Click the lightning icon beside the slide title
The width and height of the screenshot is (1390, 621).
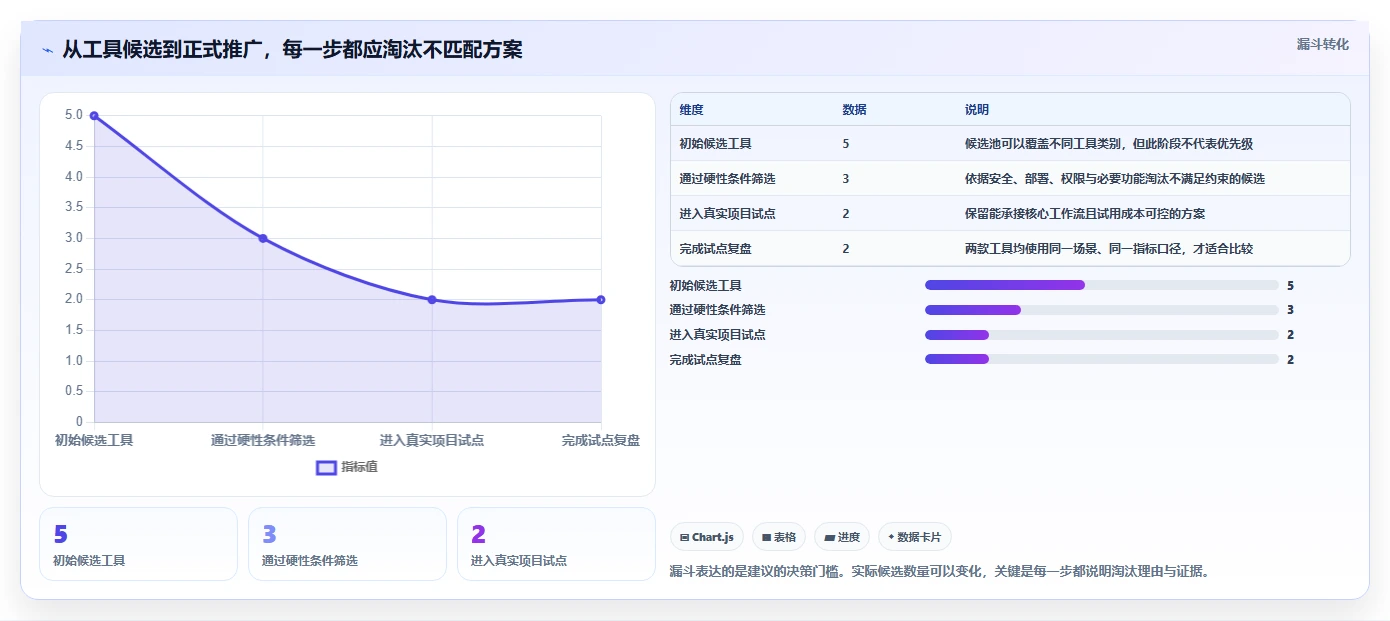click(47, 50)
